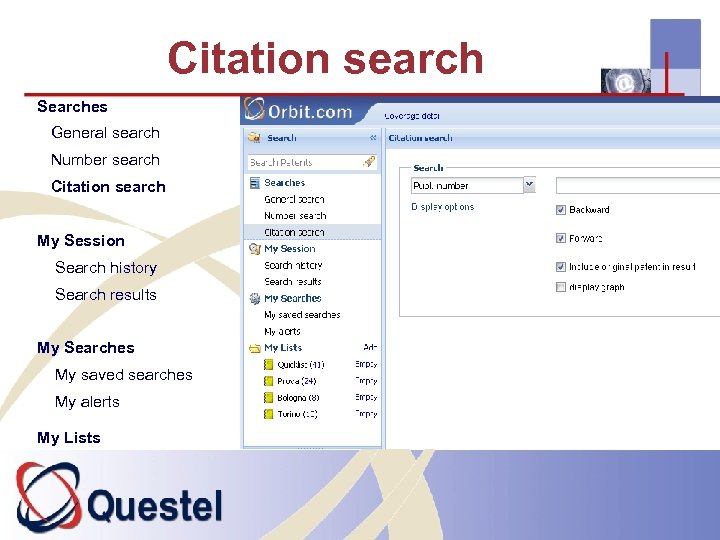Open My alerts in the Orbit sidebar

(x=282, y=332)
